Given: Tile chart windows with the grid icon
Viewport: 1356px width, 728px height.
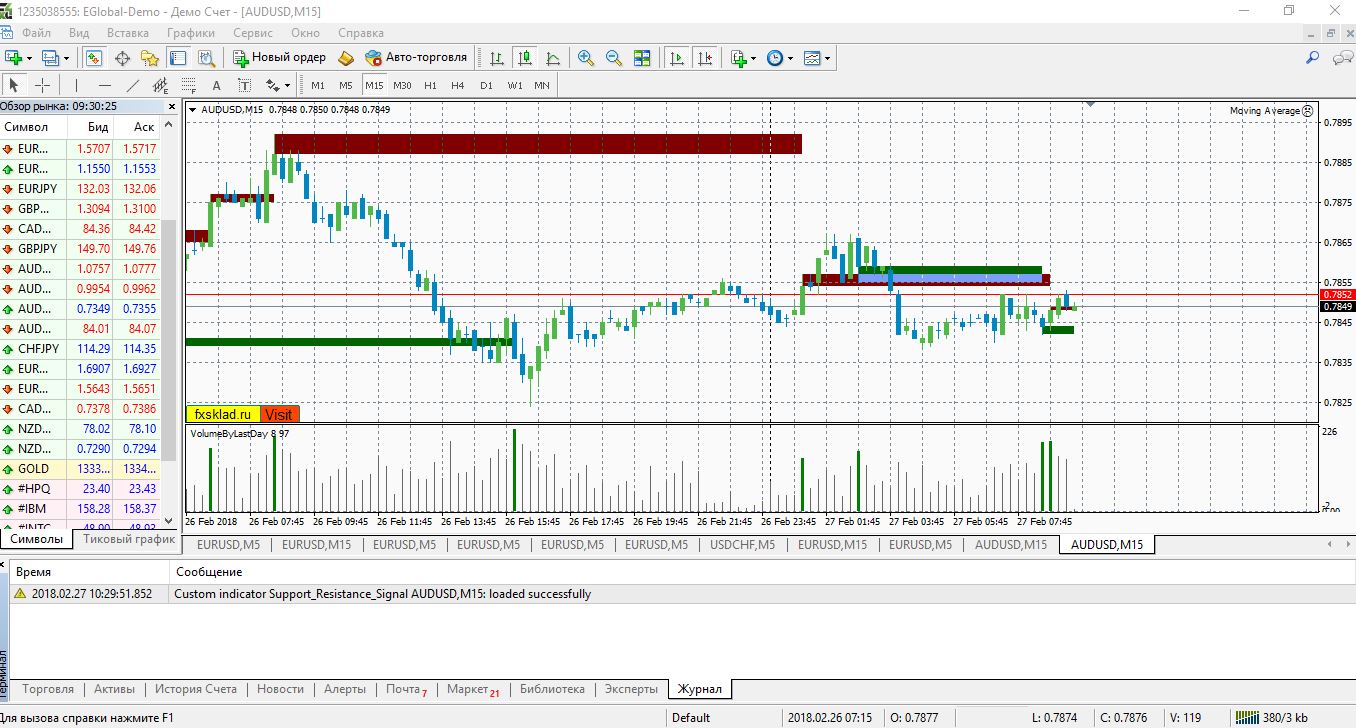Looking at the screenshot, I should 642,58.
